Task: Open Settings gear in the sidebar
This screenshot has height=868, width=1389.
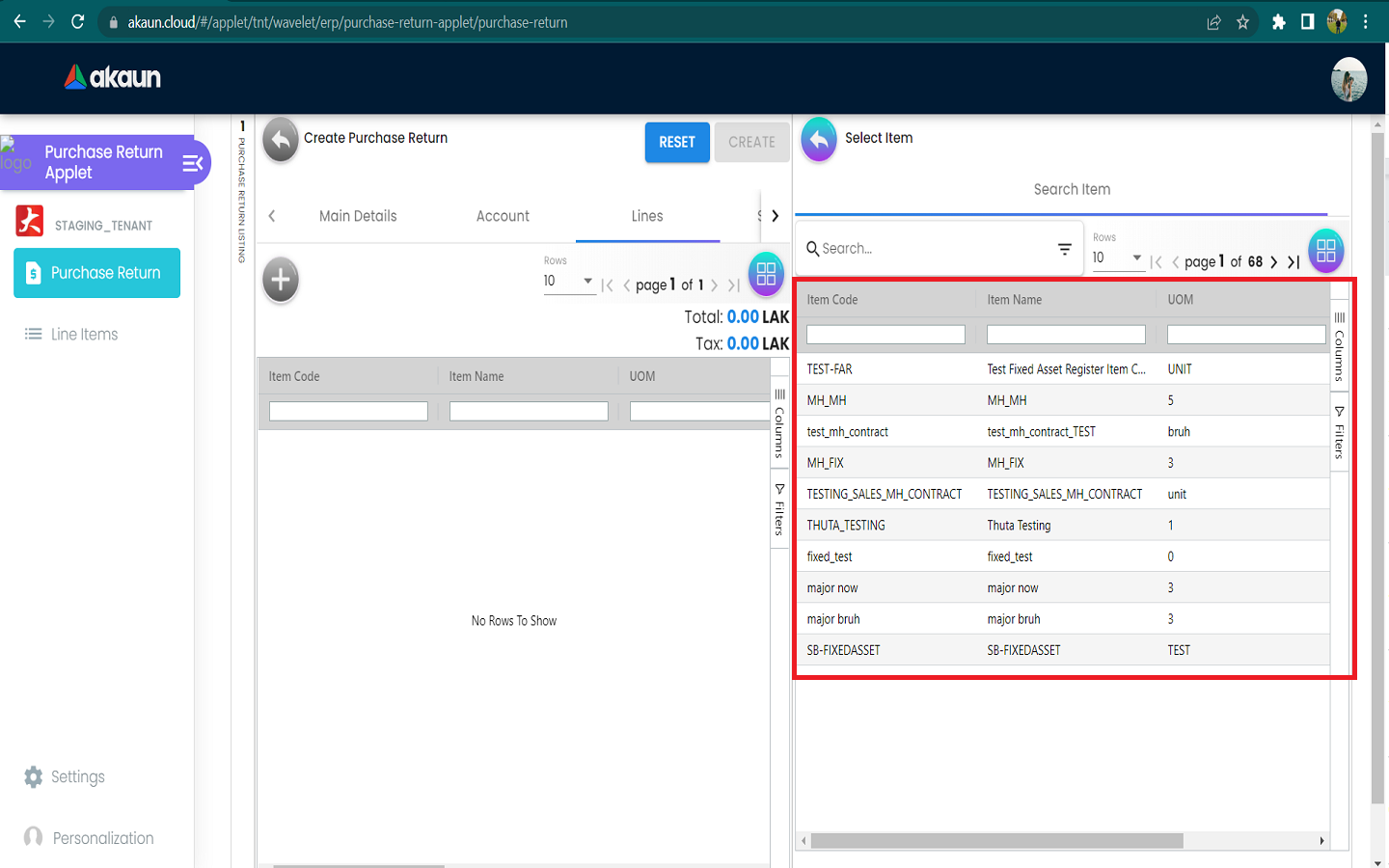Action: coord(34,777)
